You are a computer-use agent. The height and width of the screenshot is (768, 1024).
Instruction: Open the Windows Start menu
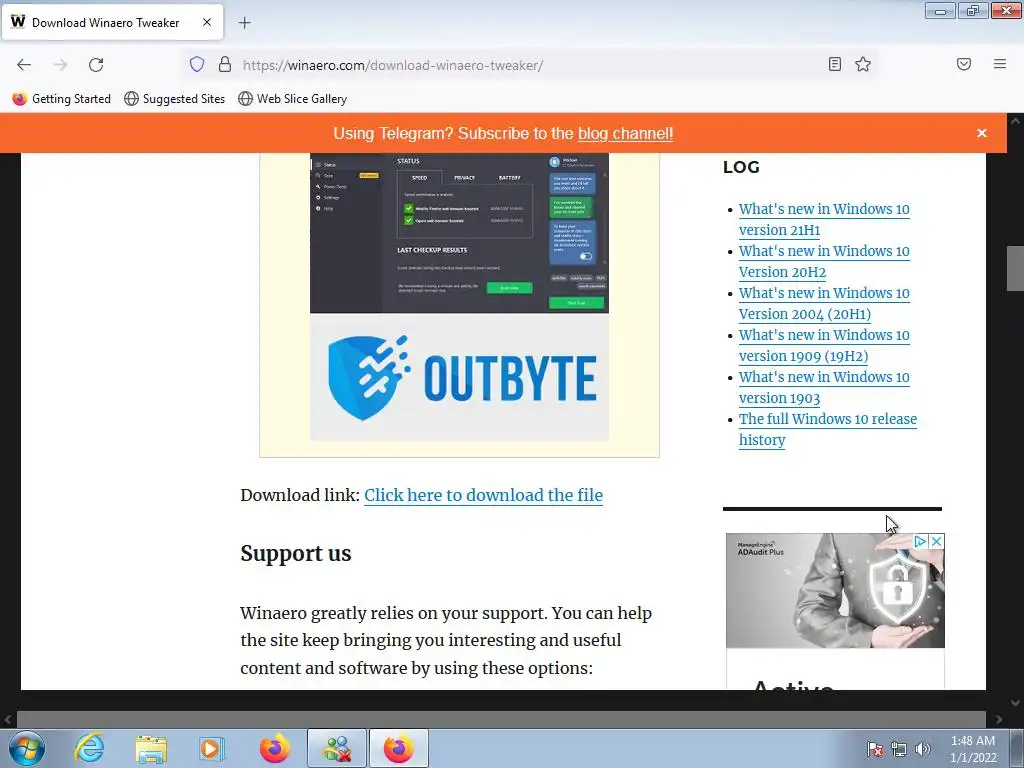(27, 748)
